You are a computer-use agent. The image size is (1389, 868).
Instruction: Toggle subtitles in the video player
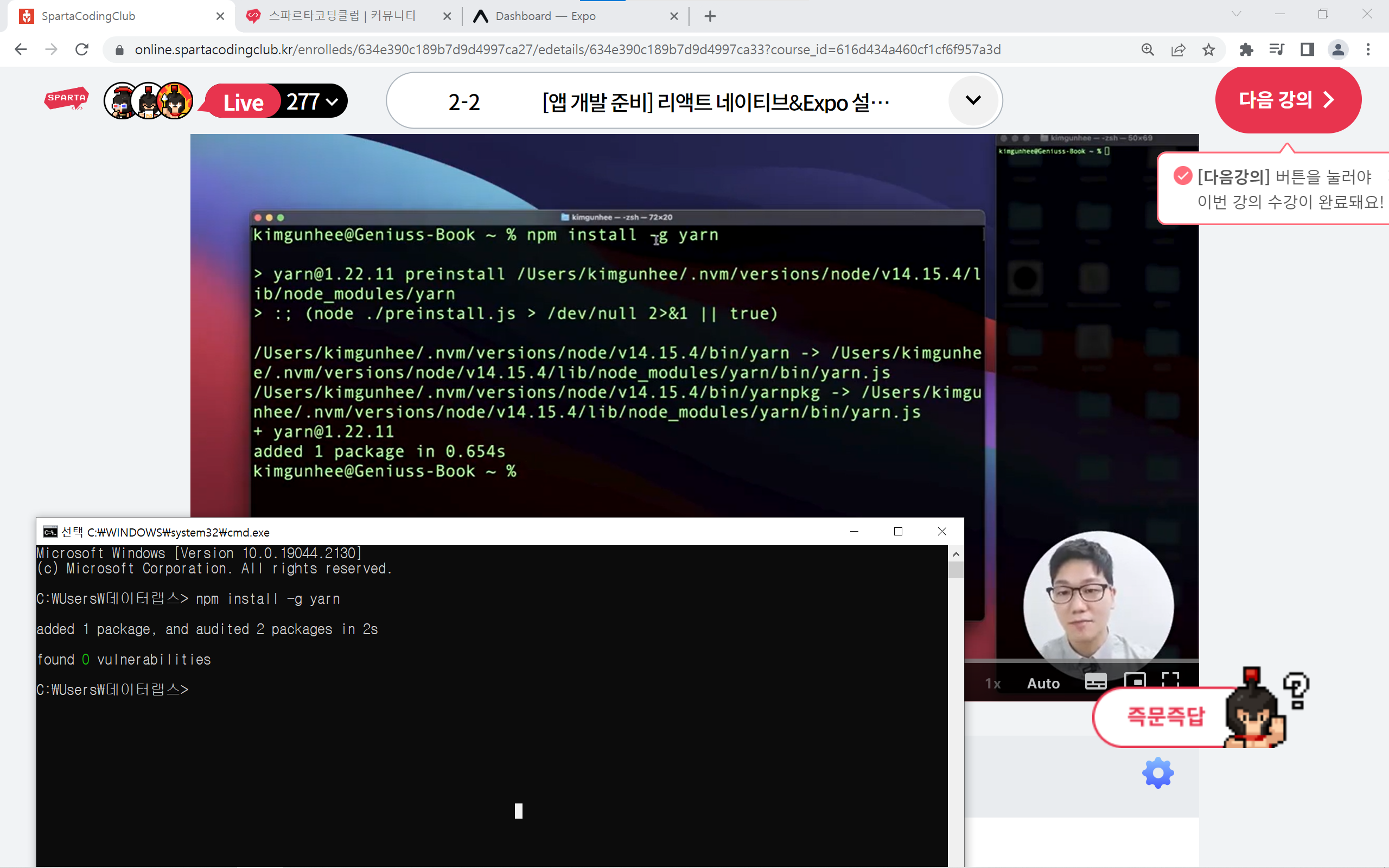pos(1095,682)
